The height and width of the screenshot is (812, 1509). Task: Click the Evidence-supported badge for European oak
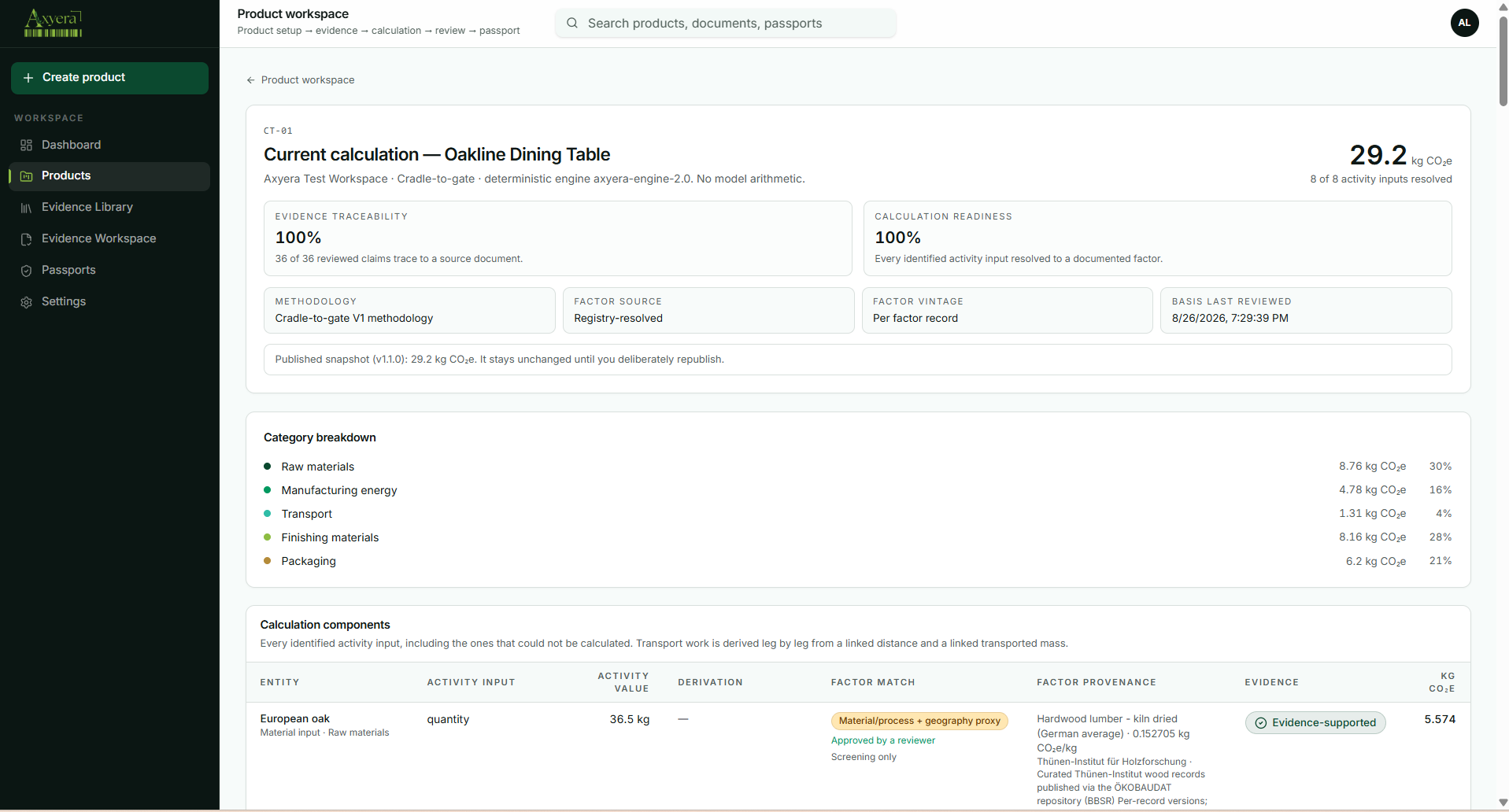coord(1315,723)
